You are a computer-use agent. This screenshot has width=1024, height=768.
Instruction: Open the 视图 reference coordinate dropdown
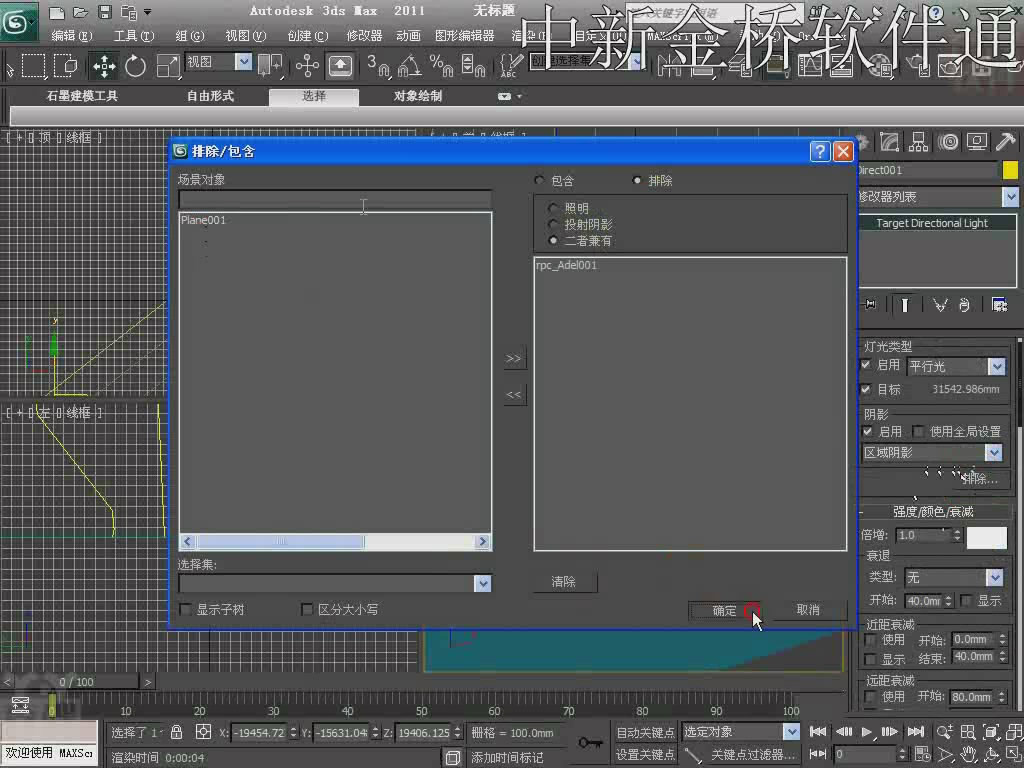pyautogui.click(x=244, y=61)
